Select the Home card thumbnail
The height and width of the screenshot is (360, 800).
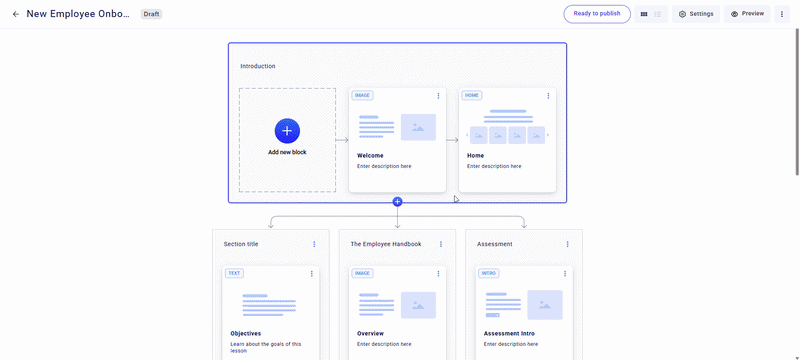click(x=507, y=127)
